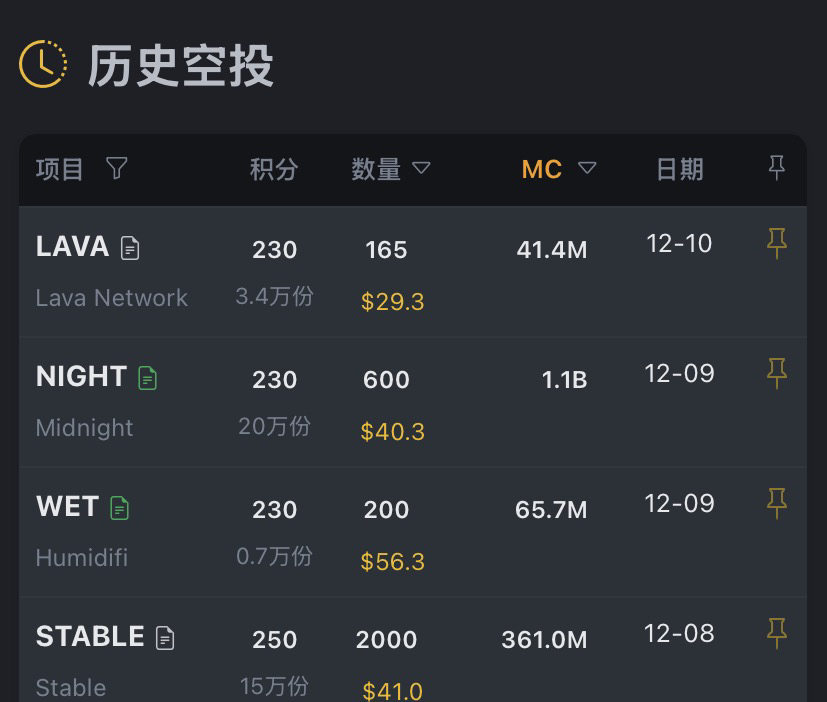Open the NIGHT project name
827x702 pixels.
click(81, 376)
